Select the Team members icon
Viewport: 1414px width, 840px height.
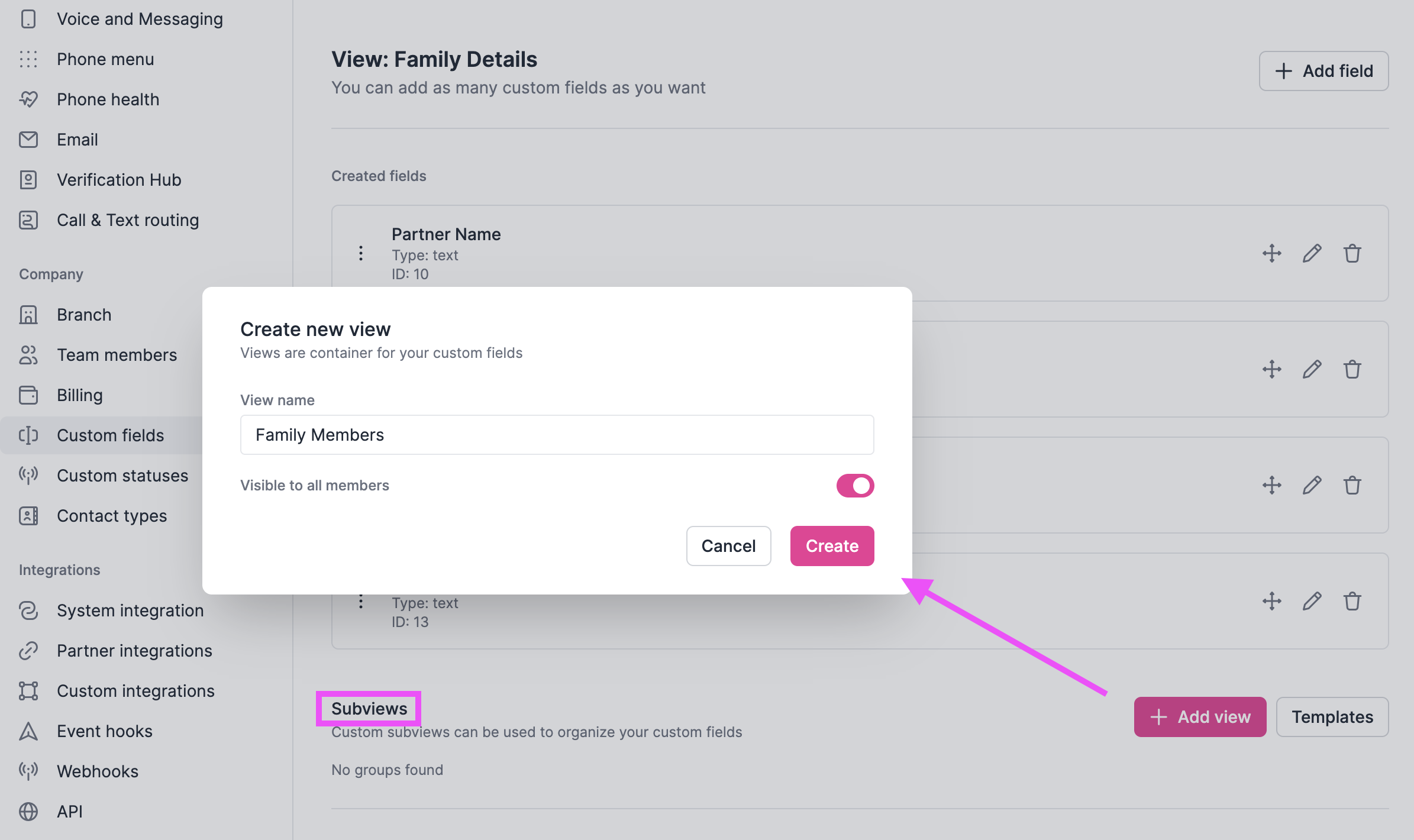pos(28,355)
